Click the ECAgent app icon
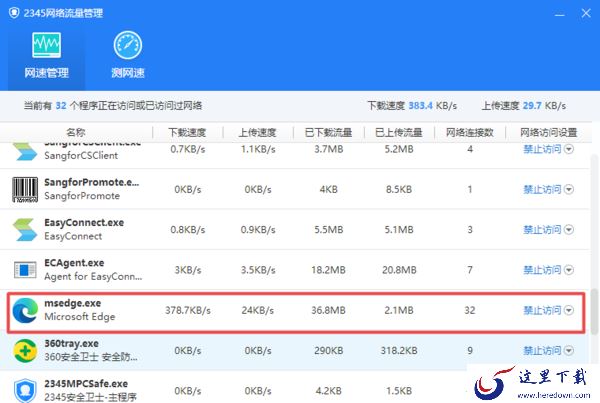 [25, 270]
